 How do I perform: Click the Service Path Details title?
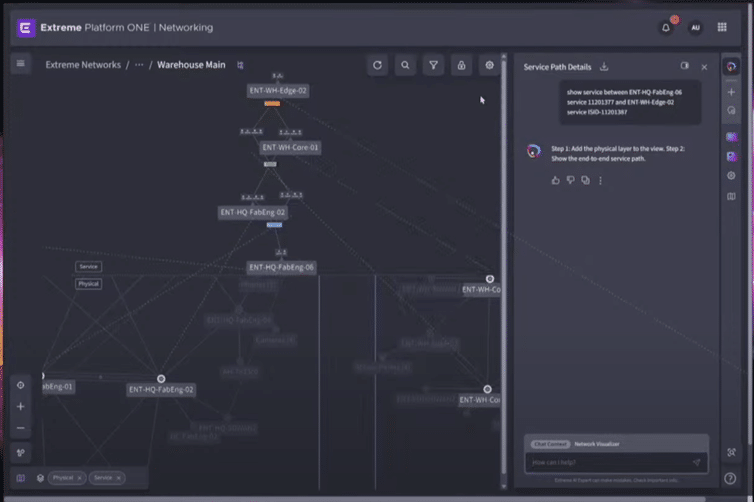click(557, 67)
